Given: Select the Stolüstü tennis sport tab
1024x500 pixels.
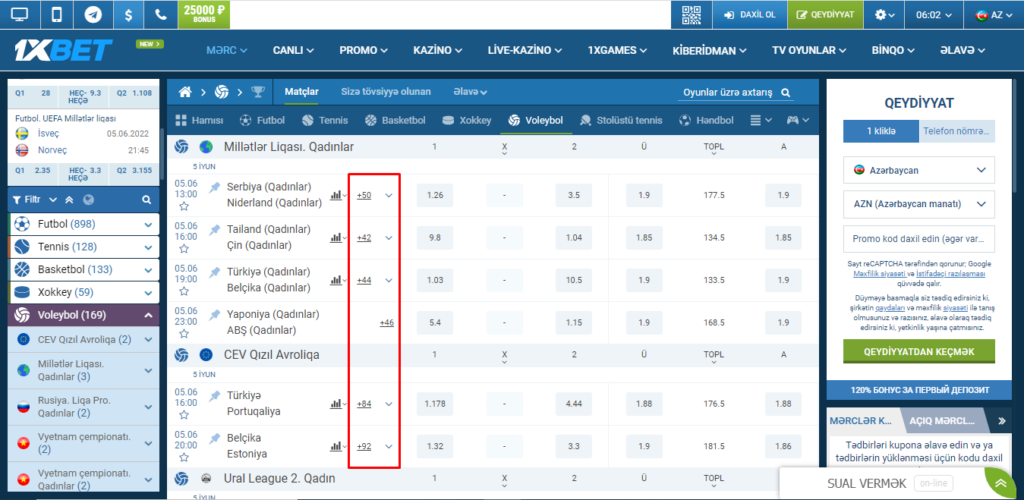Looking at the screenshot, I should point(620,120).
